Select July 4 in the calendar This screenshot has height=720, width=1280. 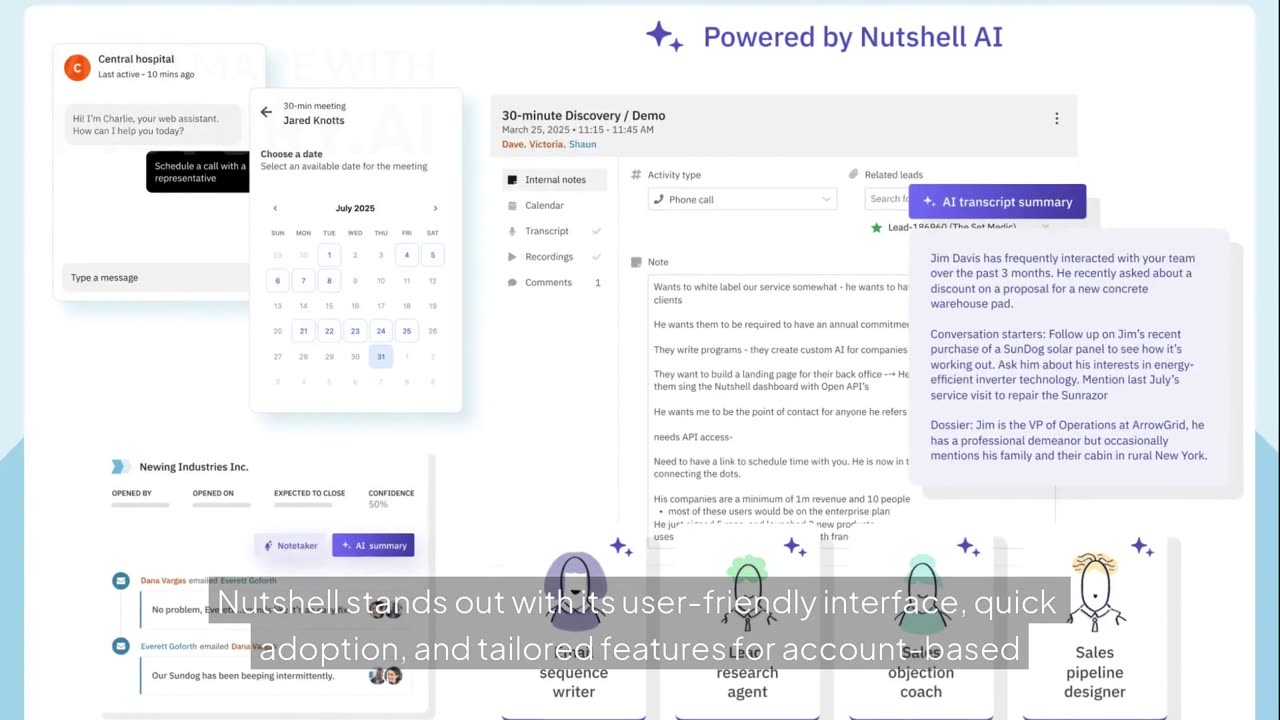(x=406, y=255)
